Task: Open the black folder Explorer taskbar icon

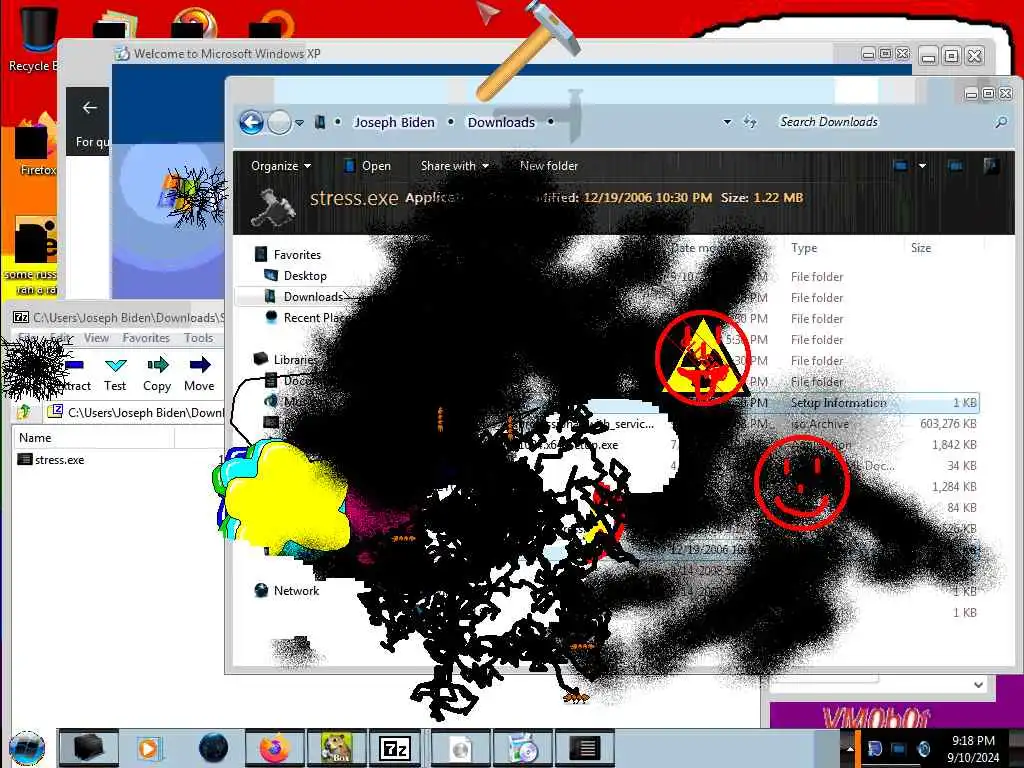Action: point(89,748)
